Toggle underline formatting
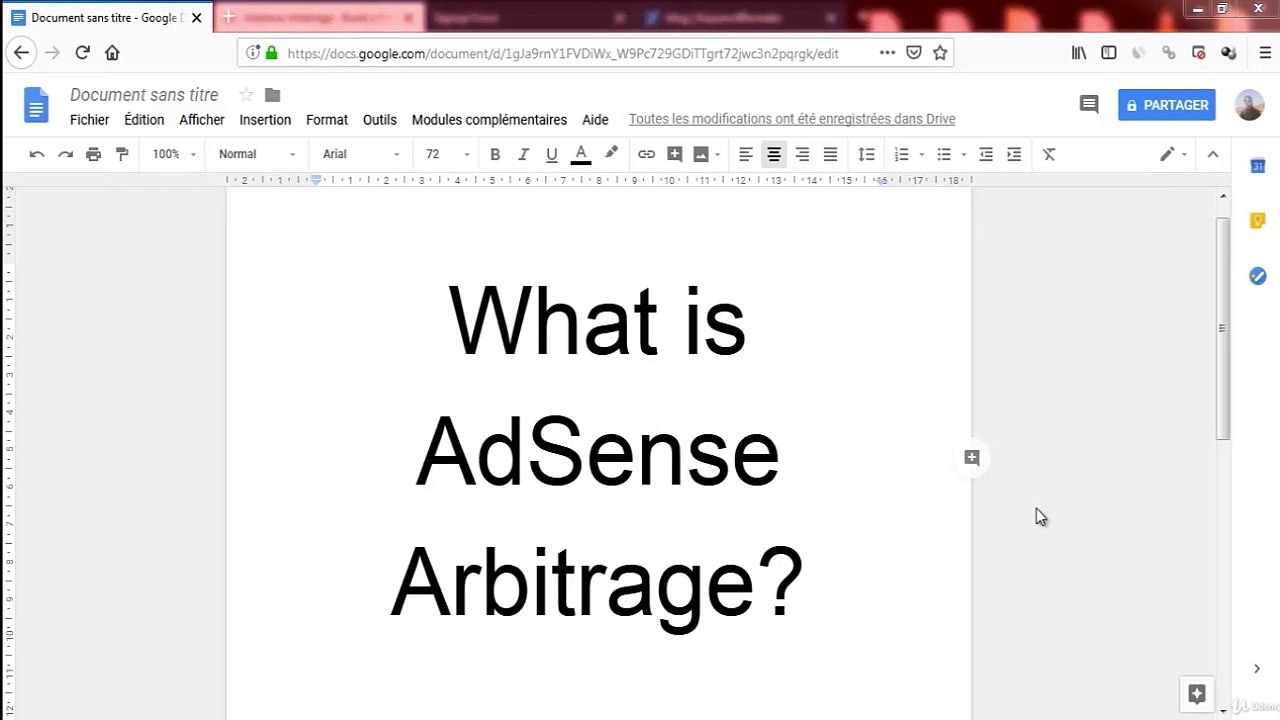 click(551, 154)
